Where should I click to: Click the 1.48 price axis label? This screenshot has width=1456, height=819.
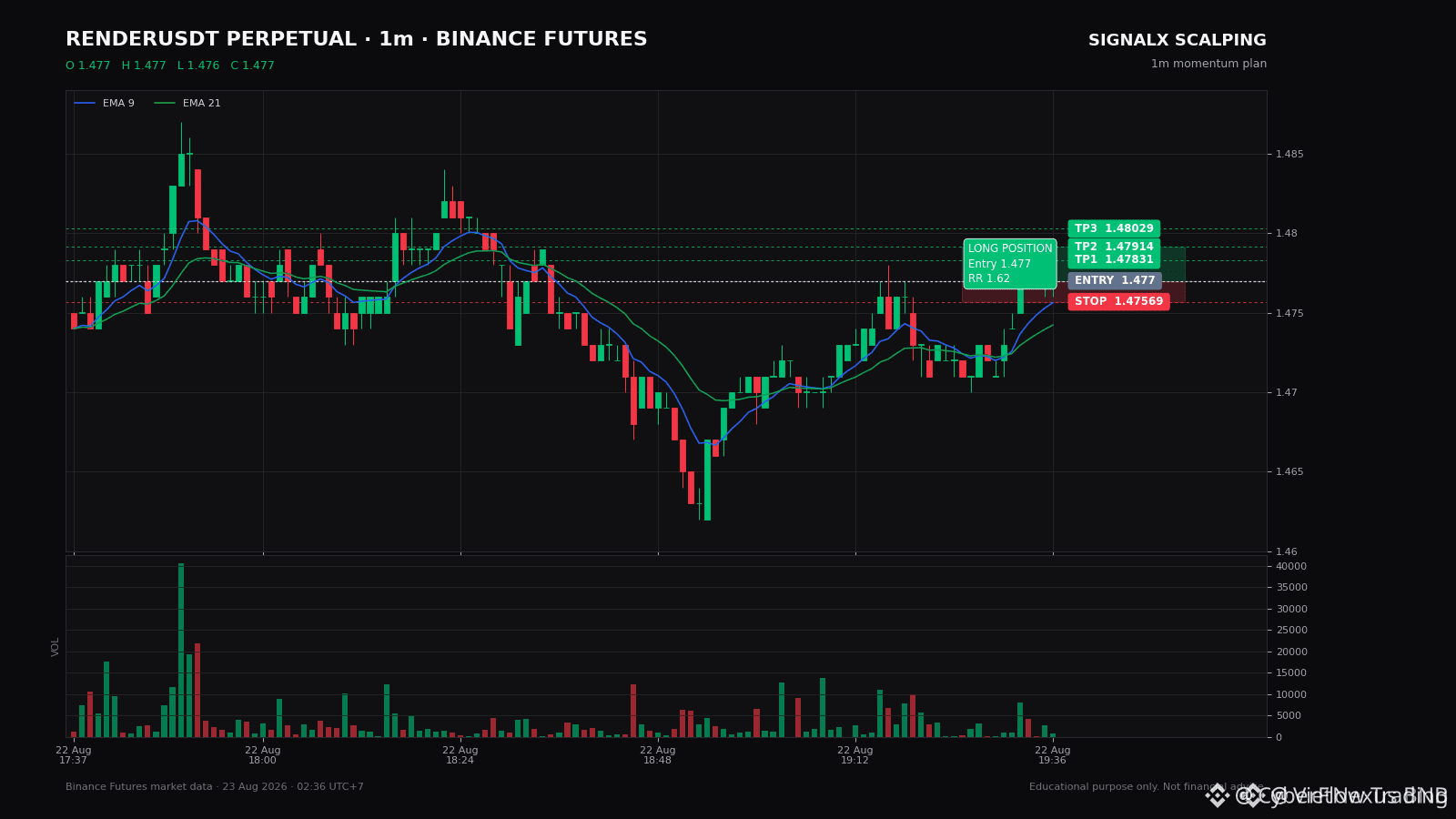coord(1287,234)
